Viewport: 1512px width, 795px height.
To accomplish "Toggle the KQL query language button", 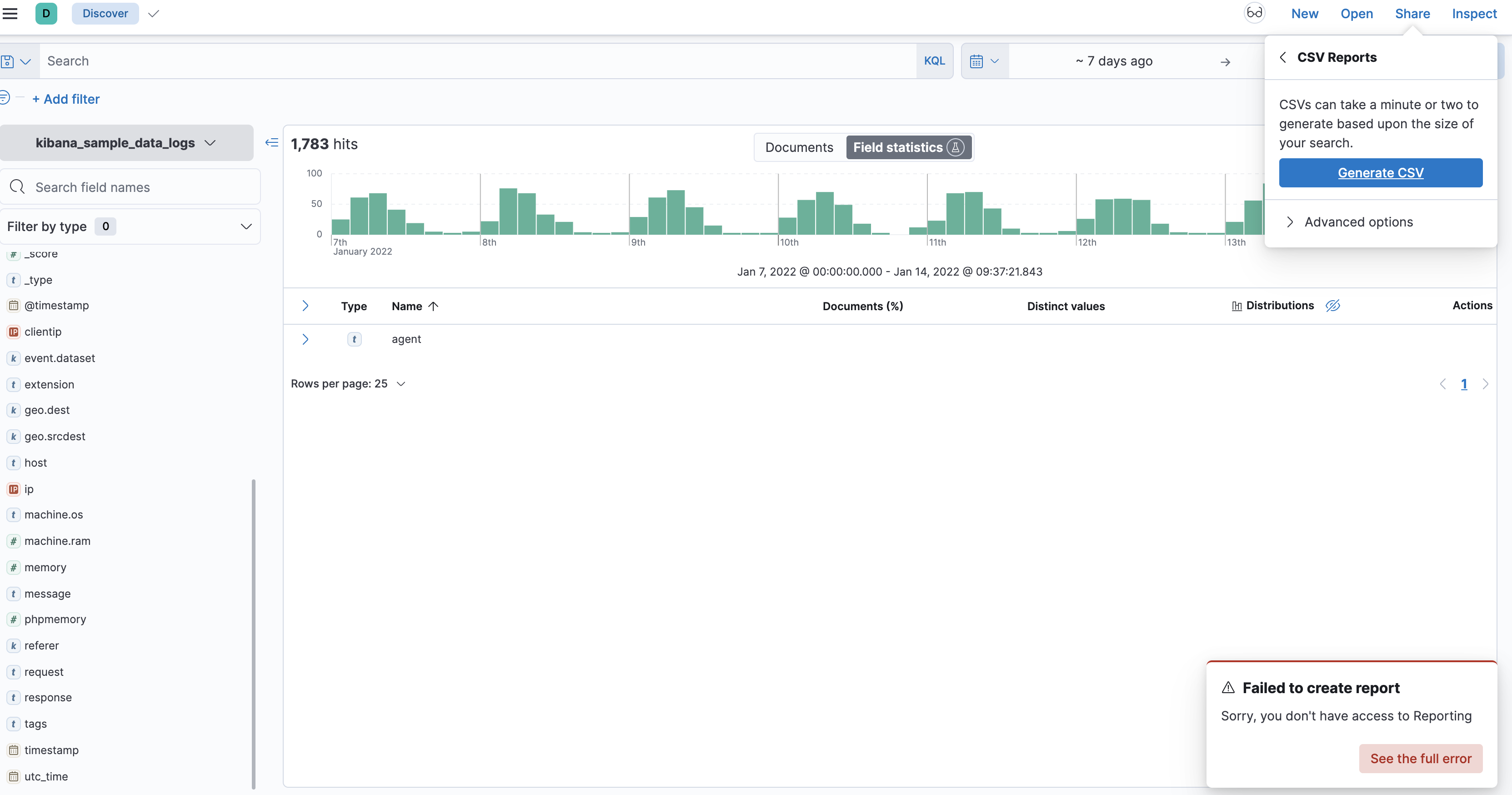I will (934, 60).
